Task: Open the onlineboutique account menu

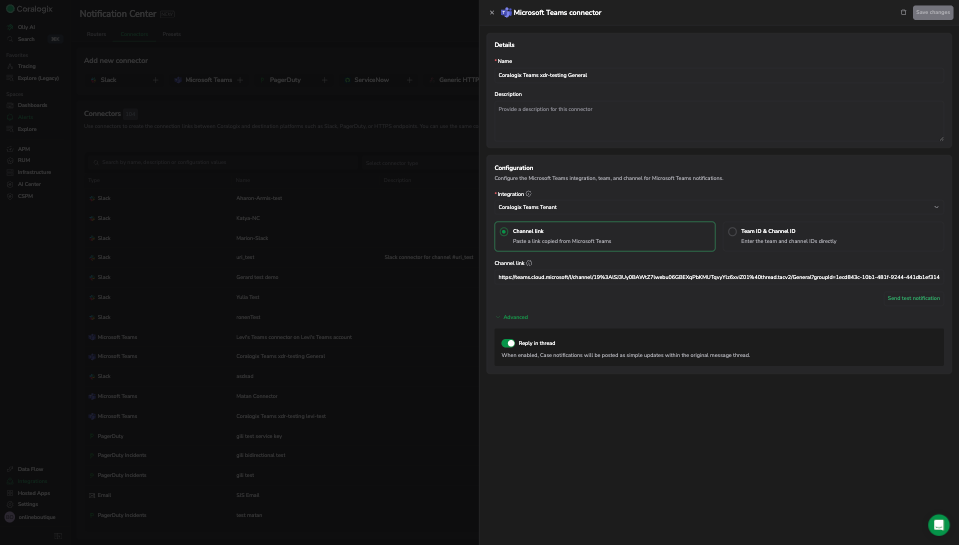Action: pyautogui.click(x=31, y=517)
